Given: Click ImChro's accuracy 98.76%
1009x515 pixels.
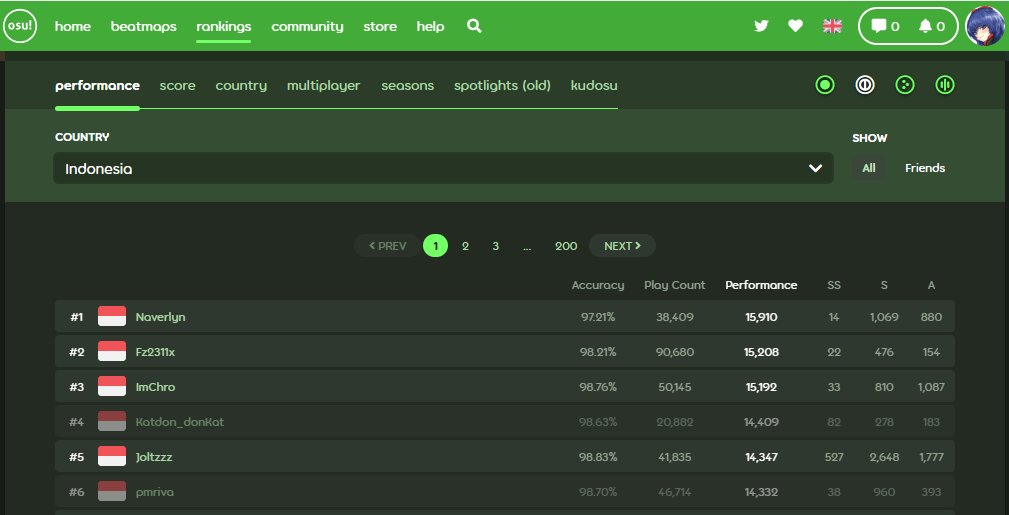Looking at the screenshot, I should tap(598, 387).
